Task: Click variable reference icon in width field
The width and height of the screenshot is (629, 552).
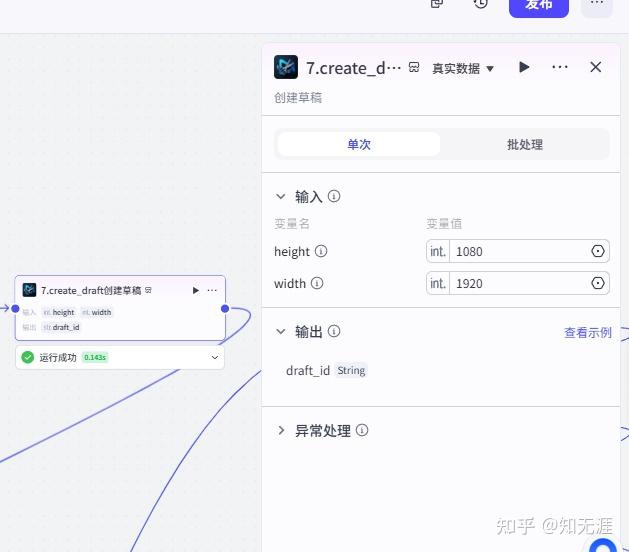Action: (x=598, y=283)
